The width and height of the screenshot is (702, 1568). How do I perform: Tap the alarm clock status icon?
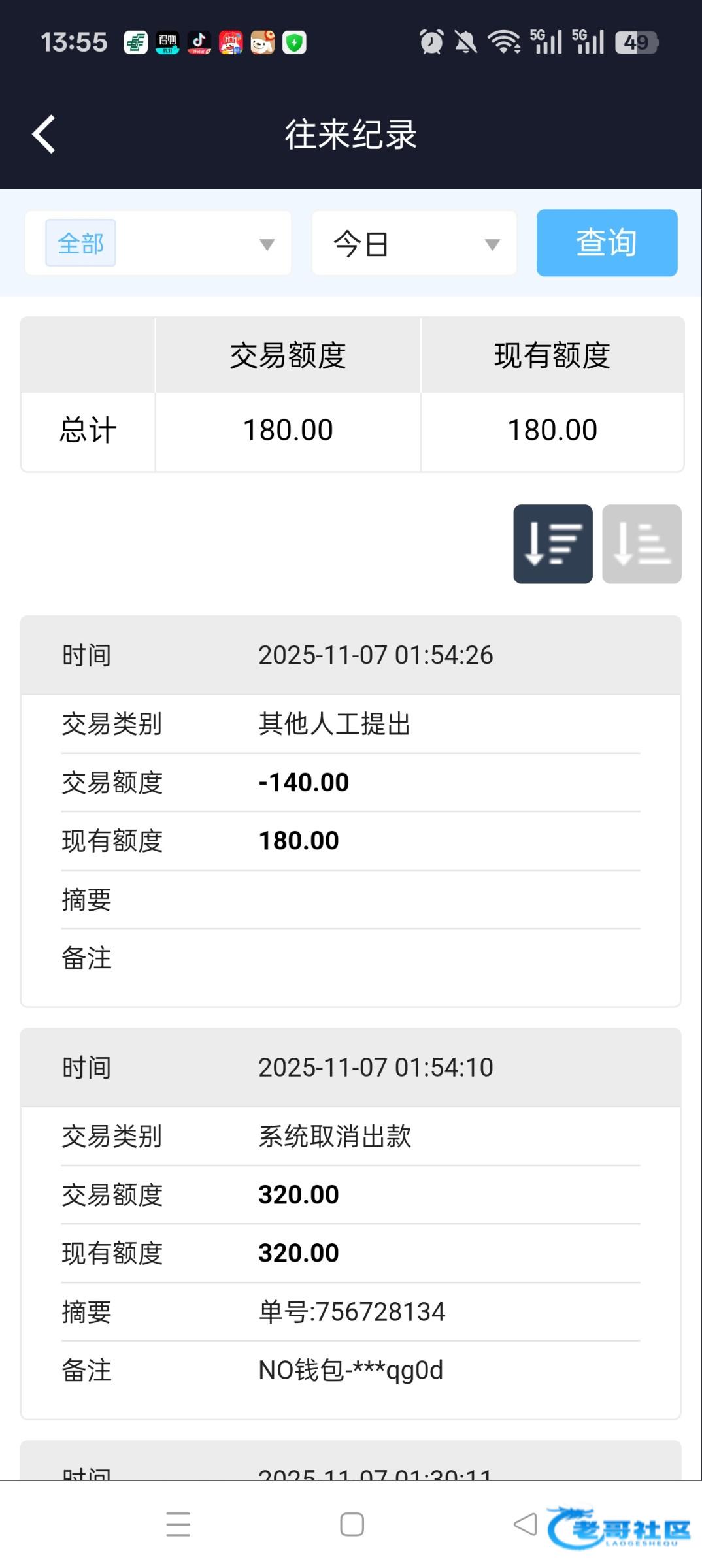point(431,42)
